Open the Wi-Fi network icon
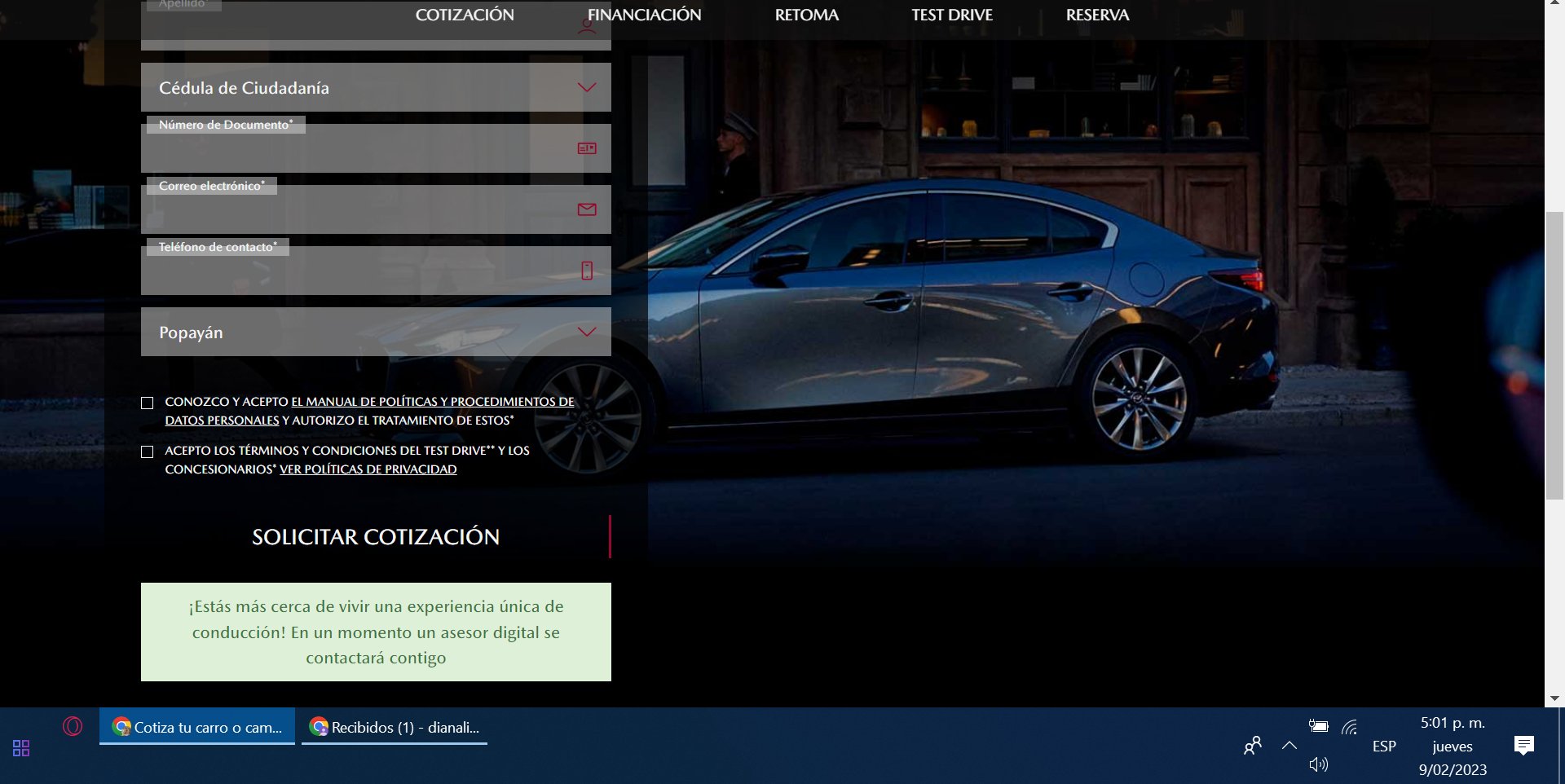This screenshot has width=1565, height=784. [x=1350, y=726]
